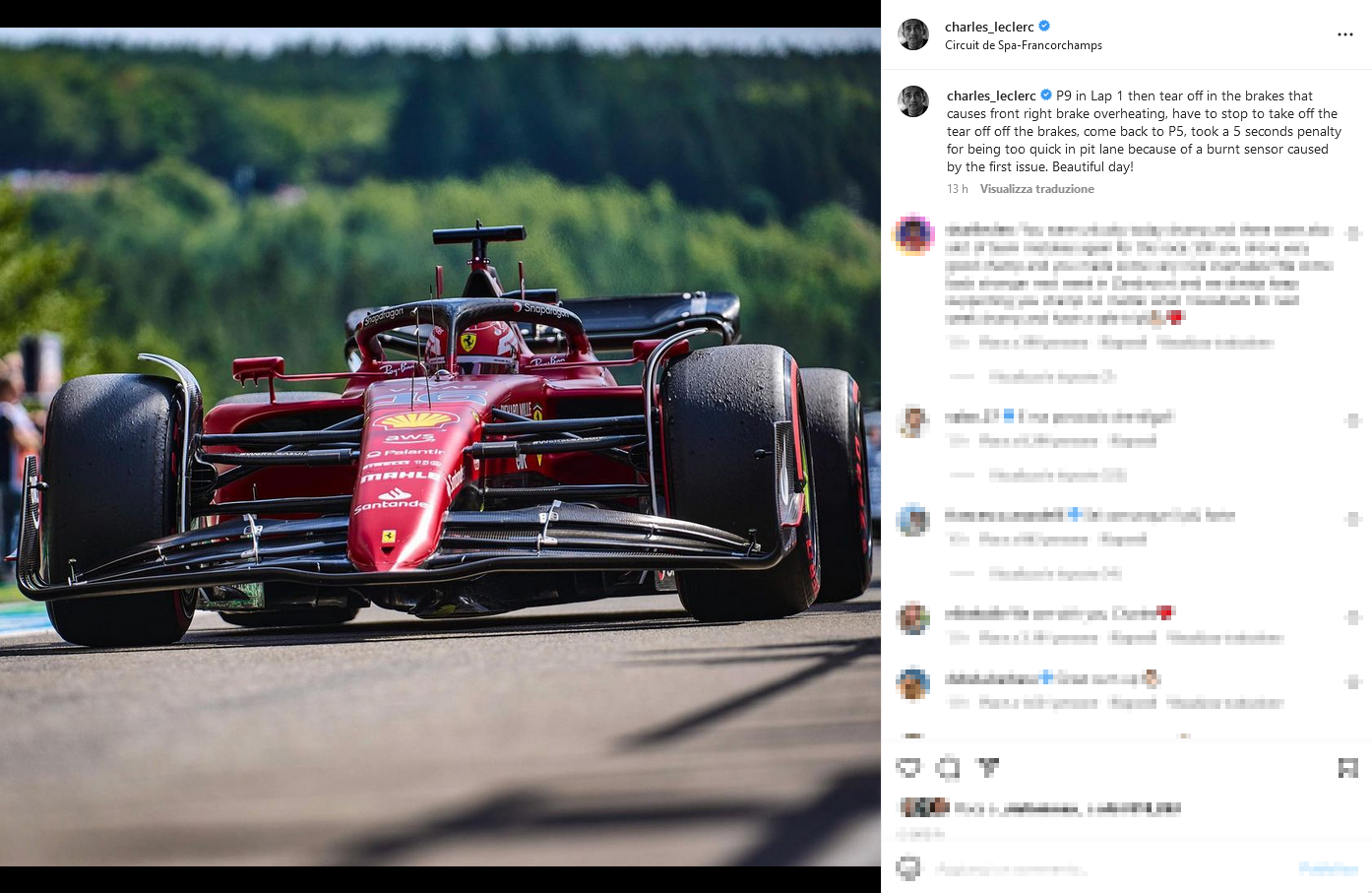The height and width of the screenshot is (893, 1372).
Task: Open the three-dot more options menu
Action: pyautogui.click(x=1344, y=34)
